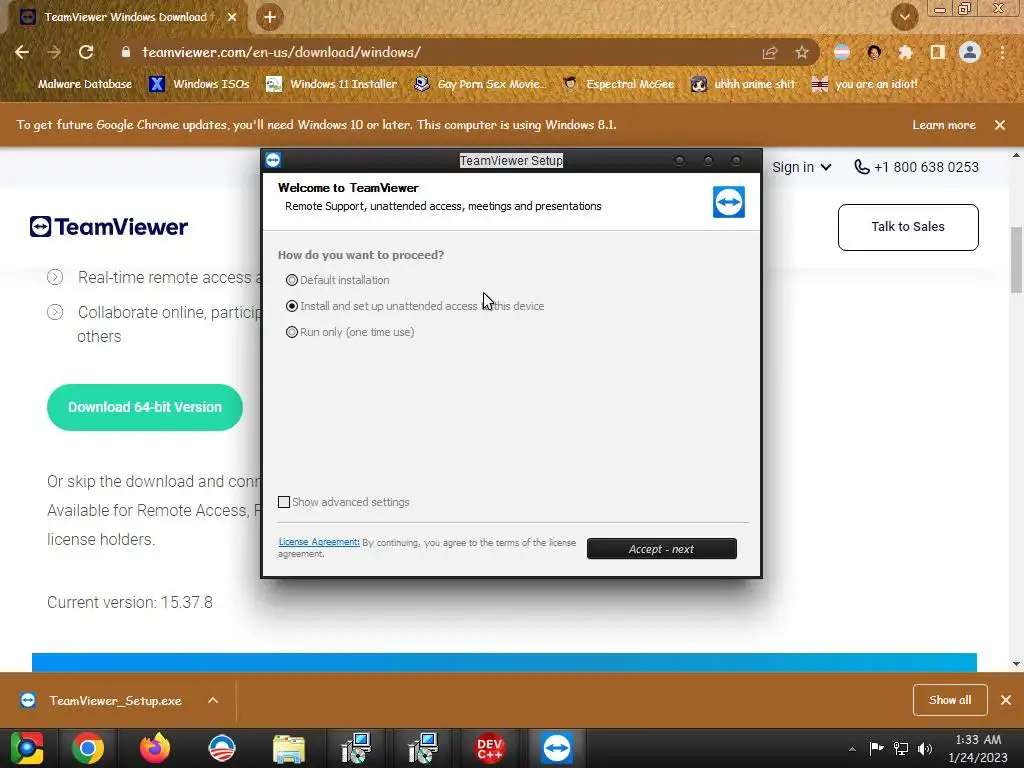Screen dimensions: 1024x768
Task: Open the License Agreement link
Action: coord(319,542)
